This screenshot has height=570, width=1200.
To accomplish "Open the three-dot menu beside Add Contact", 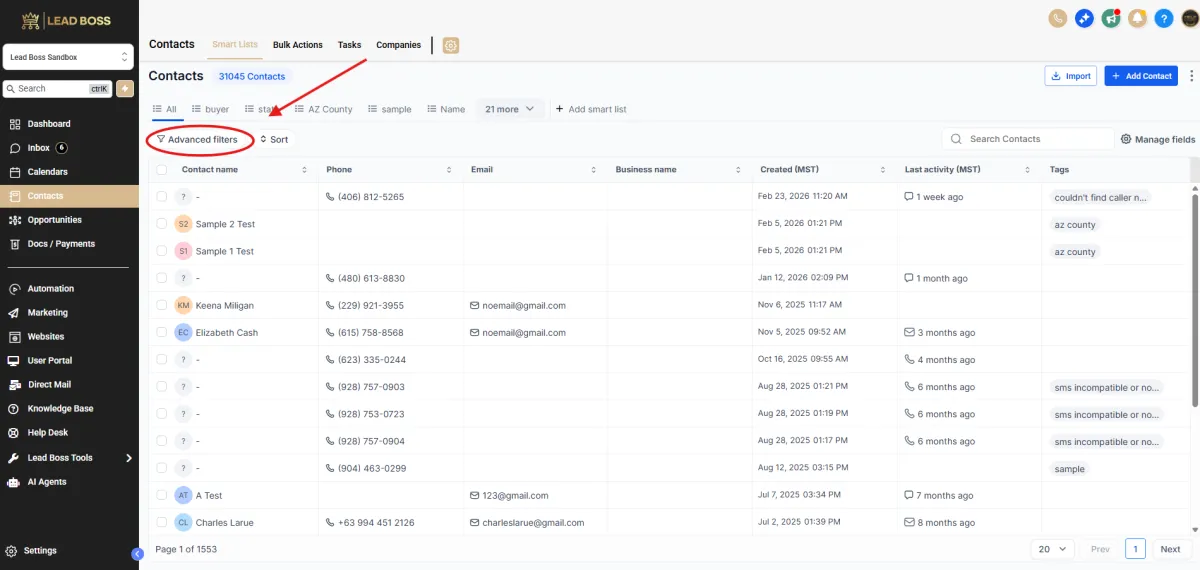I will tap(1190, 76).
